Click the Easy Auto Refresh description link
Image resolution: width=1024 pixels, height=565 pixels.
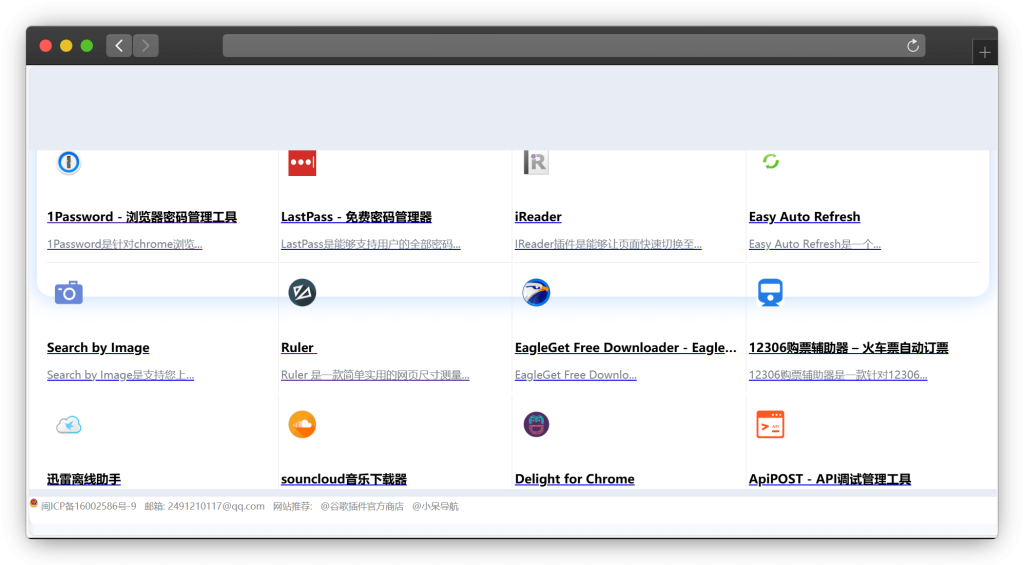pyautogui.click(x=814, y=244)
